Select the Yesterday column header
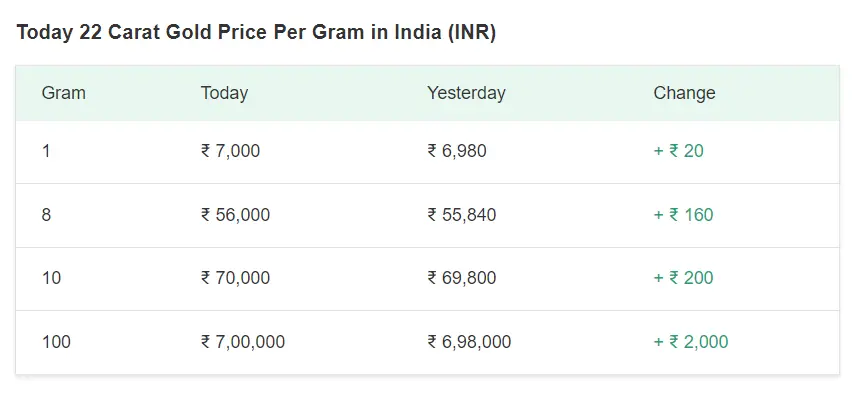This screenshot has width=854, height=395. [x=466, y=93]
